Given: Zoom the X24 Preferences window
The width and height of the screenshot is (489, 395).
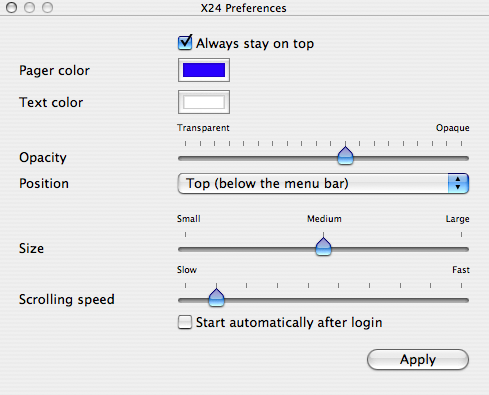Looking at the screenshot, I should pyautogui.click(x=48, y=7).
